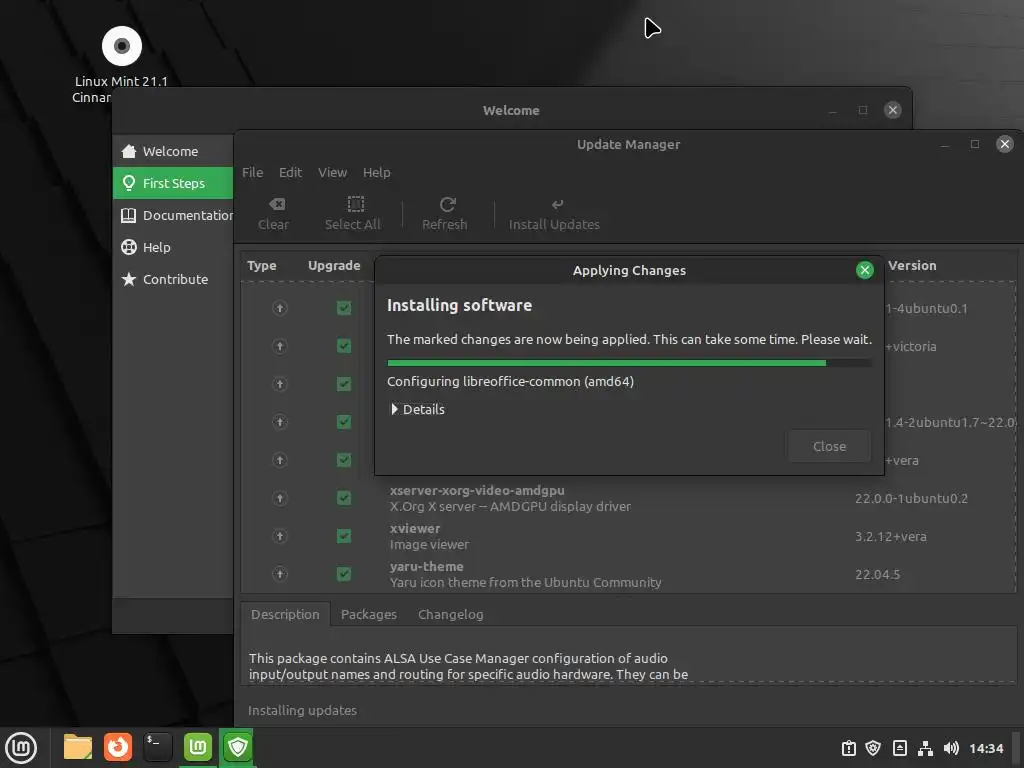Uncheck the xviewer upgrade checkbox
Screen dimensions: 1024x768
tap(344, 536)
